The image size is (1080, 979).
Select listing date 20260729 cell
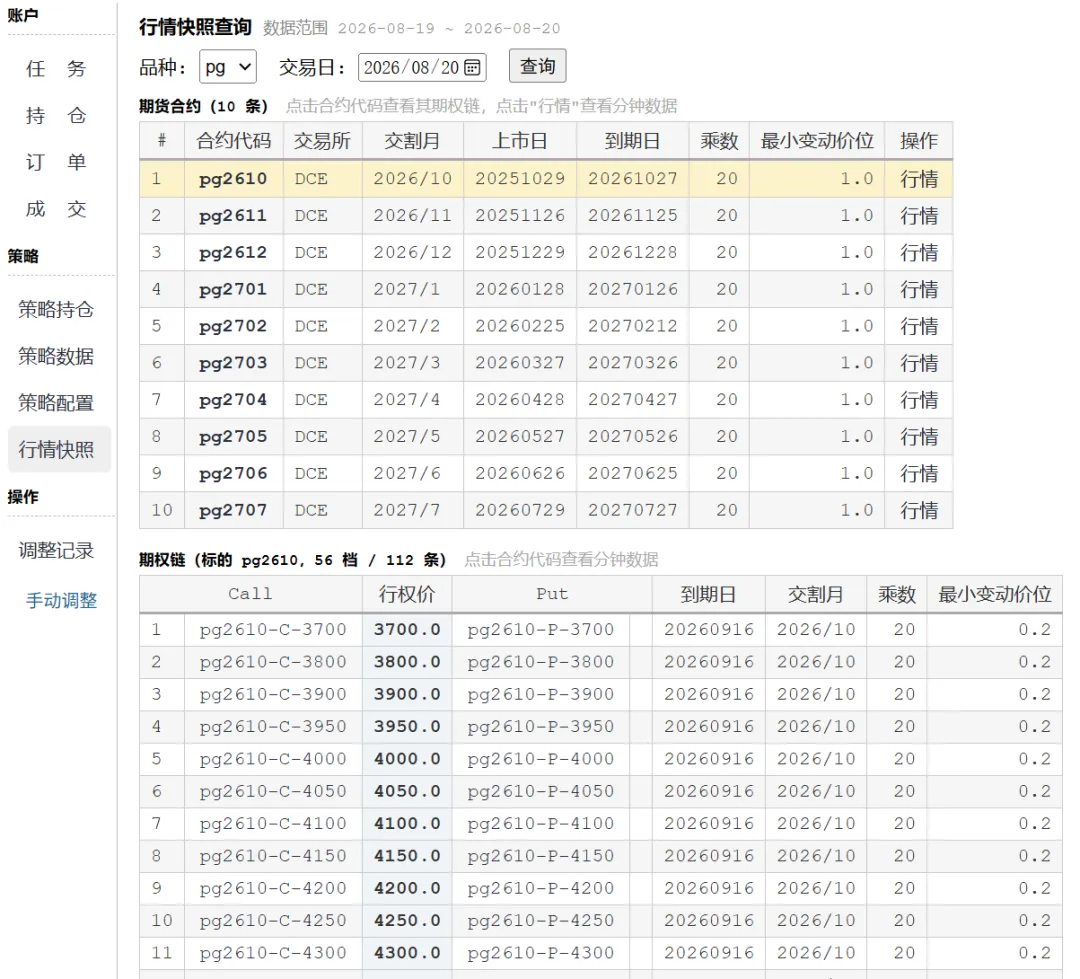(x=520, y=511)
